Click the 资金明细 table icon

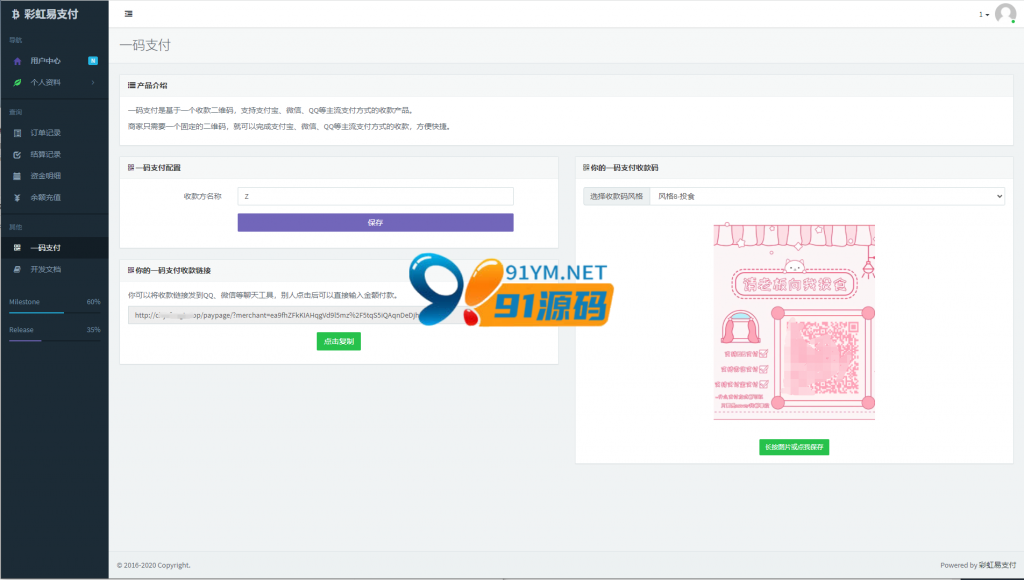(18, 176)
